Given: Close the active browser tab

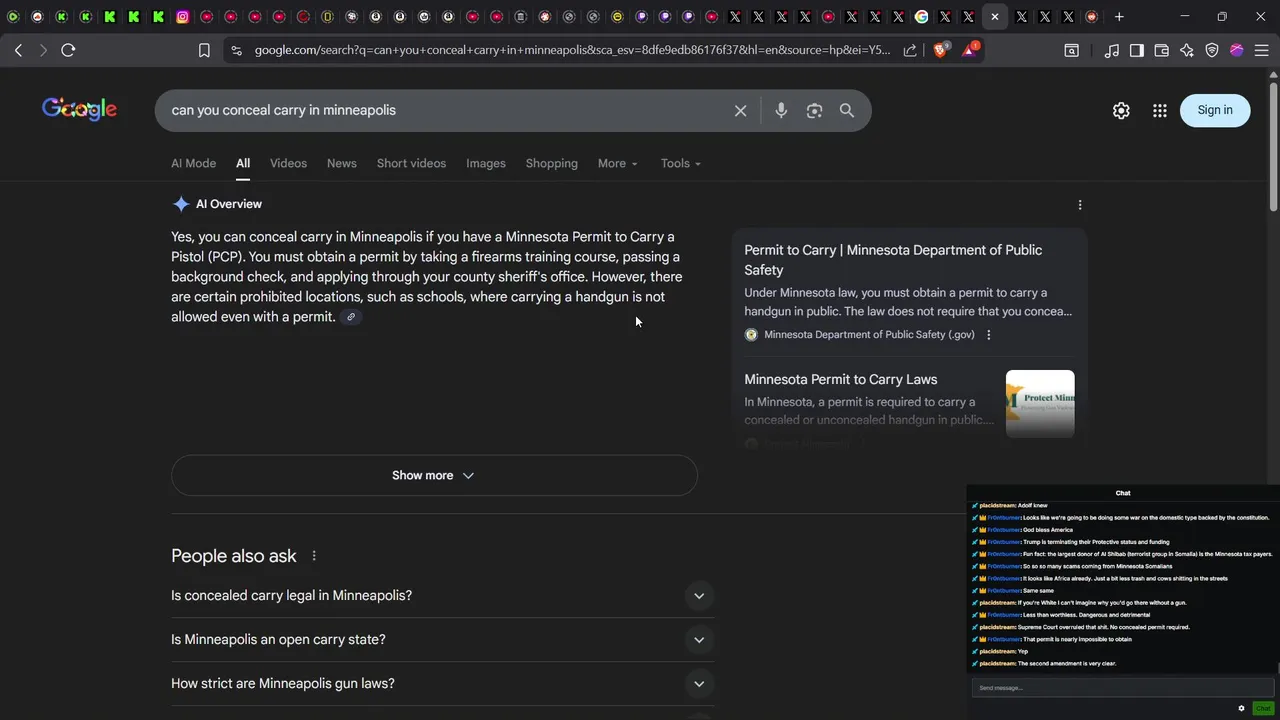Looking at the screenshot, I should click(x=995, y=16).
